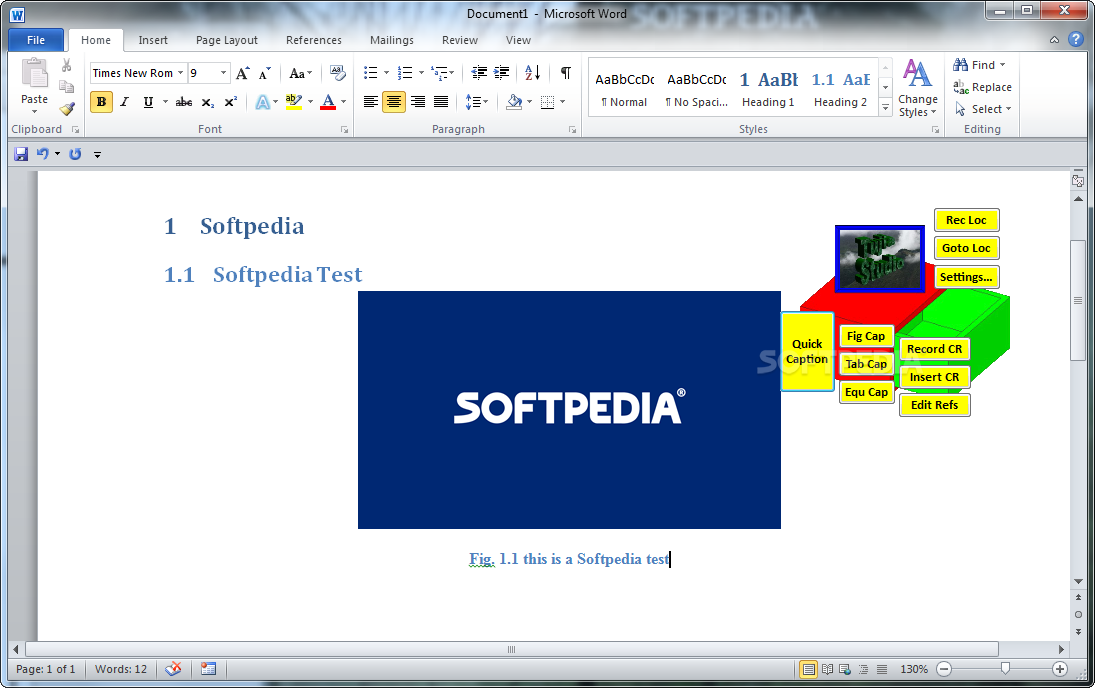Expand the Find dropdown arrow
This screenshot has height=688, width=1095.
point(1003,65)
